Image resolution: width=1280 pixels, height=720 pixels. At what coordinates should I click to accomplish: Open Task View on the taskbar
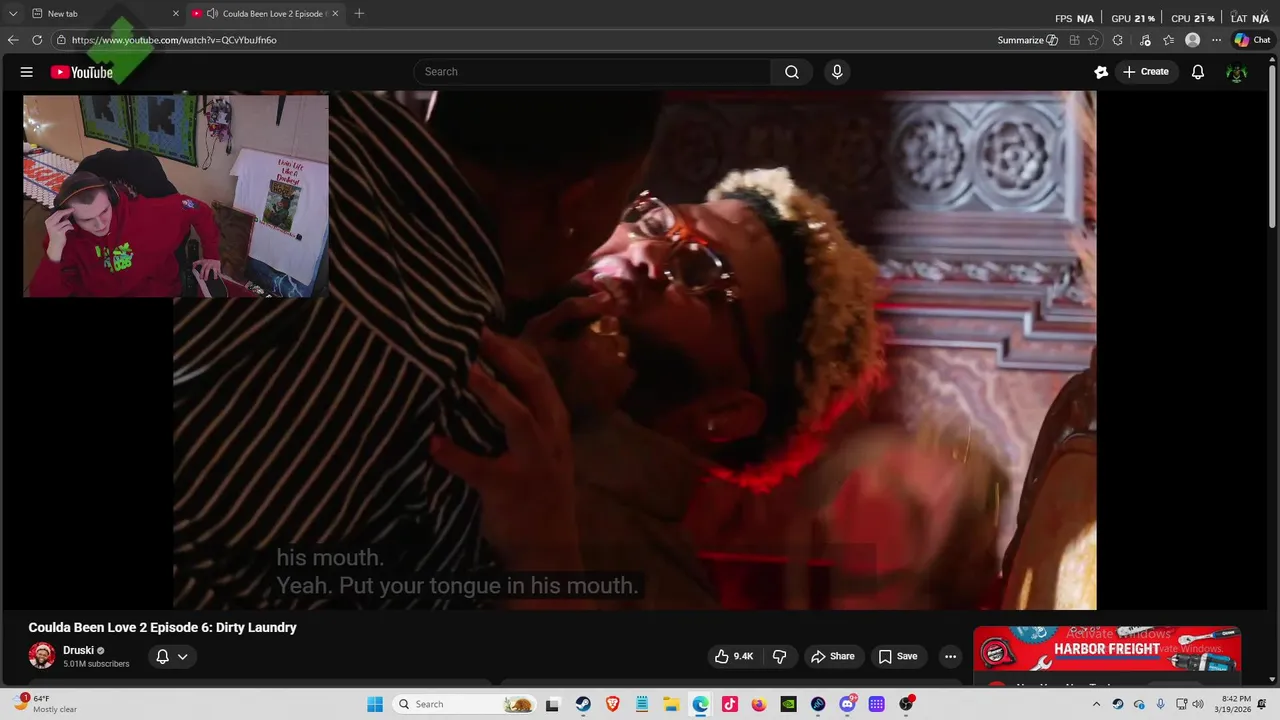pos(552,704)
